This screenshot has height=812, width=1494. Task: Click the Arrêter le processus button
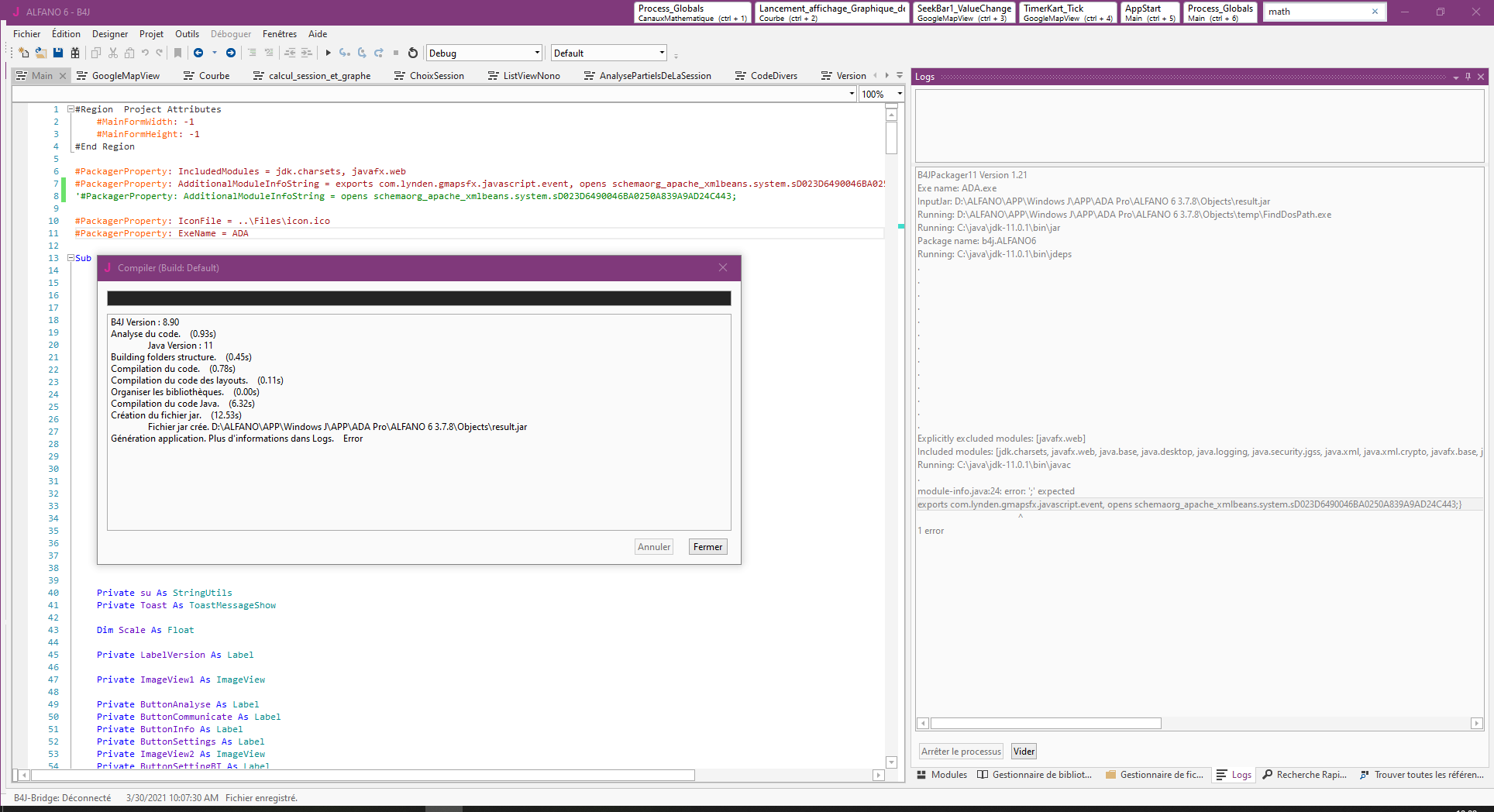click(x=961, y=752)
